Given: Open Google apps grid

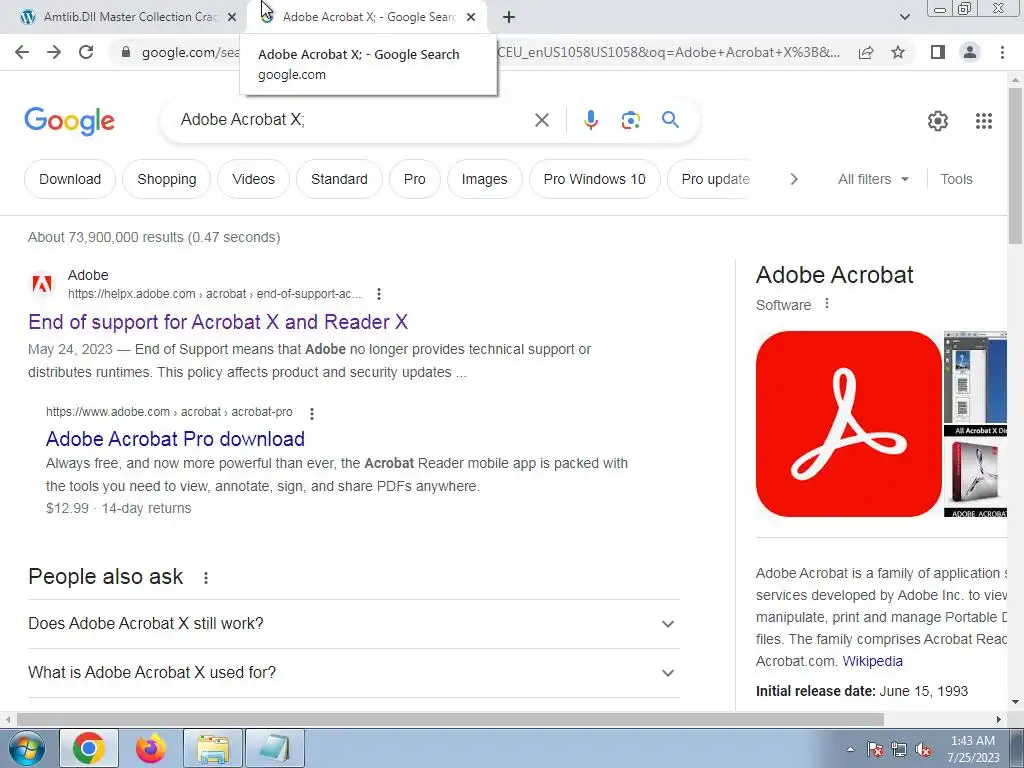Looking at the screenshot, I should tap(984, 121).
